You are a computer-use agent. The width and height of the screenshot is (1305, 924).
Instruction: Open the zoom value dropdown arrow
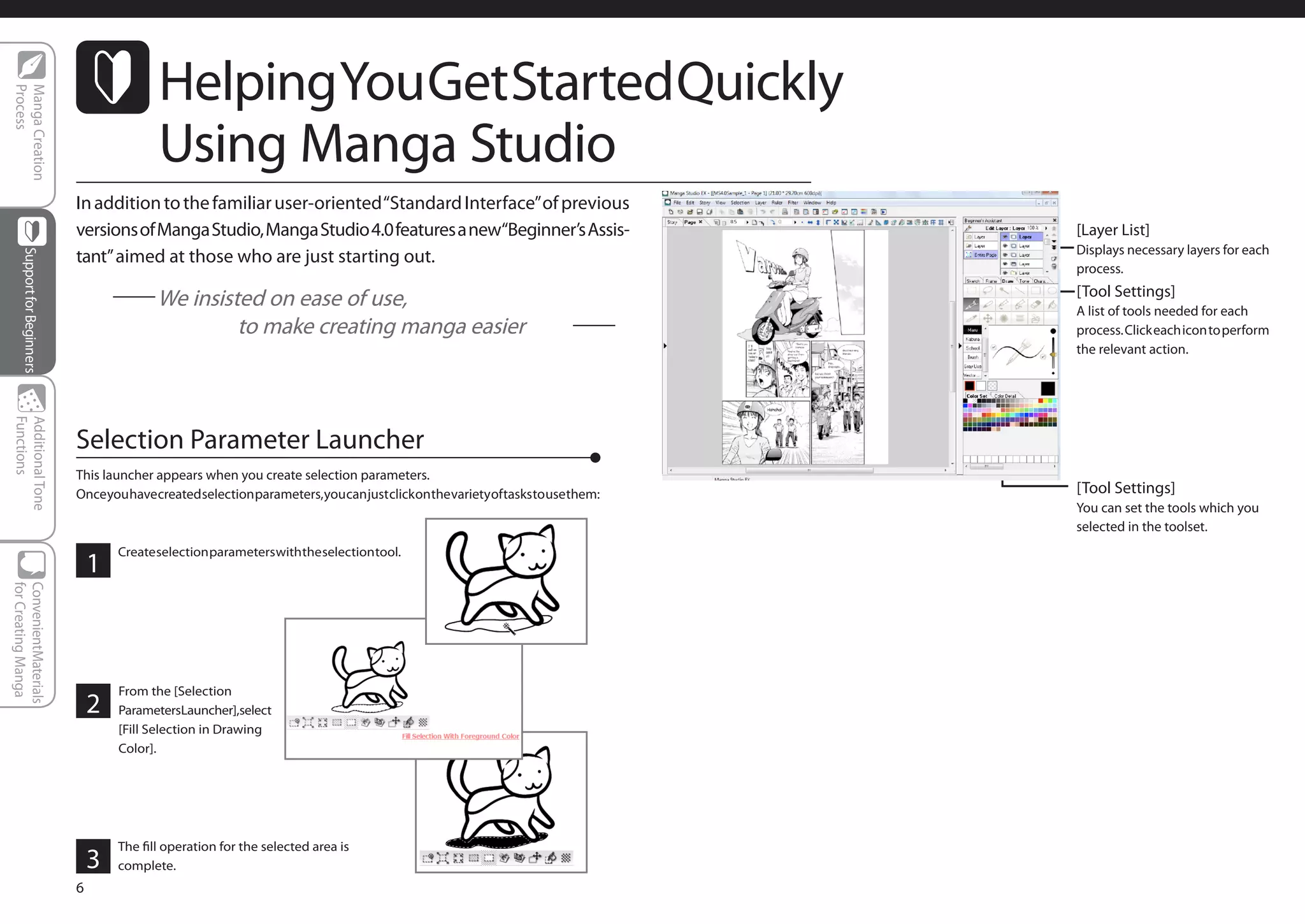point(747,222)
